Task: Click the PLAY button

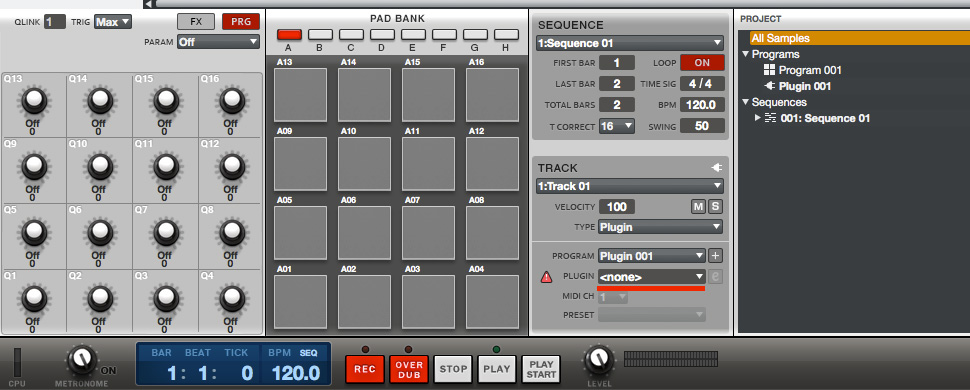Action: [496, 369]
